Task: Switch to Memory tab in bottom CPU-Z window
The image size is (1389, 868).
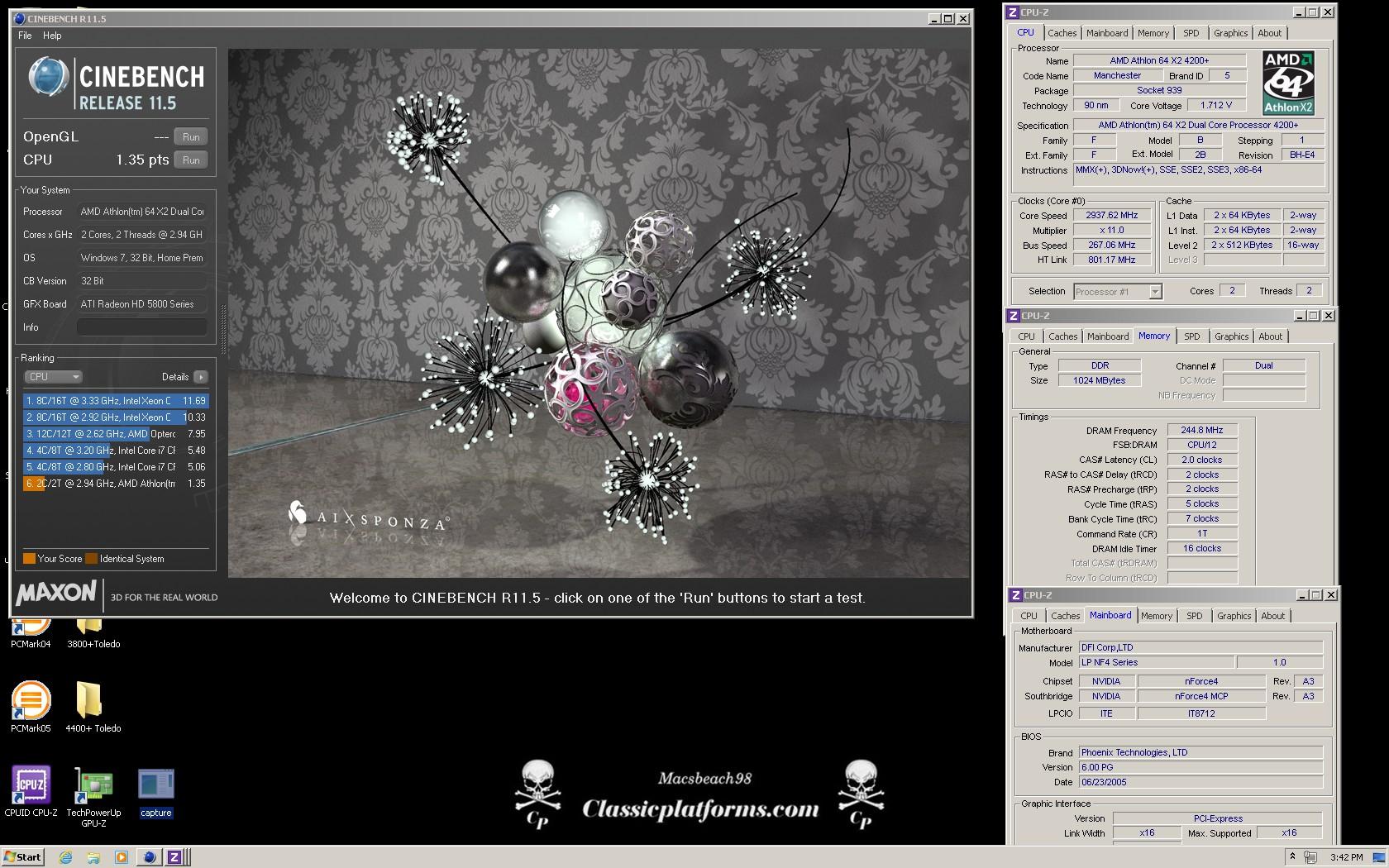Action: pos(1157,616)
